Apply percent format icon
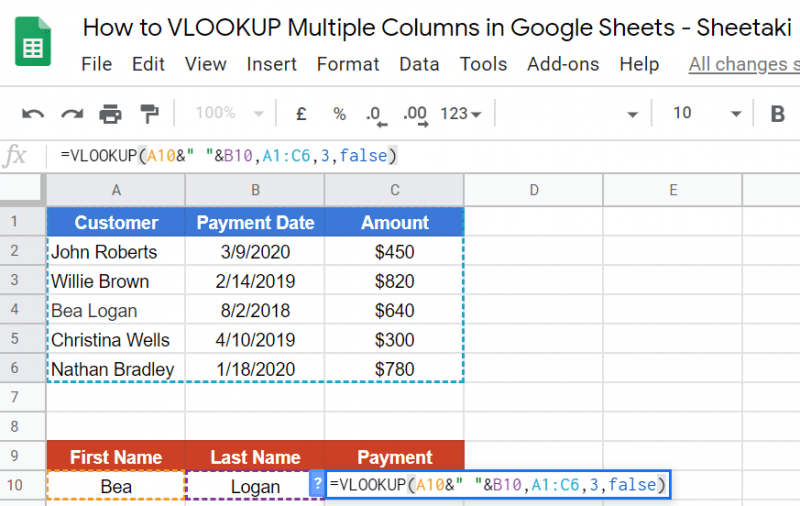800x506 pixels. 340,114
